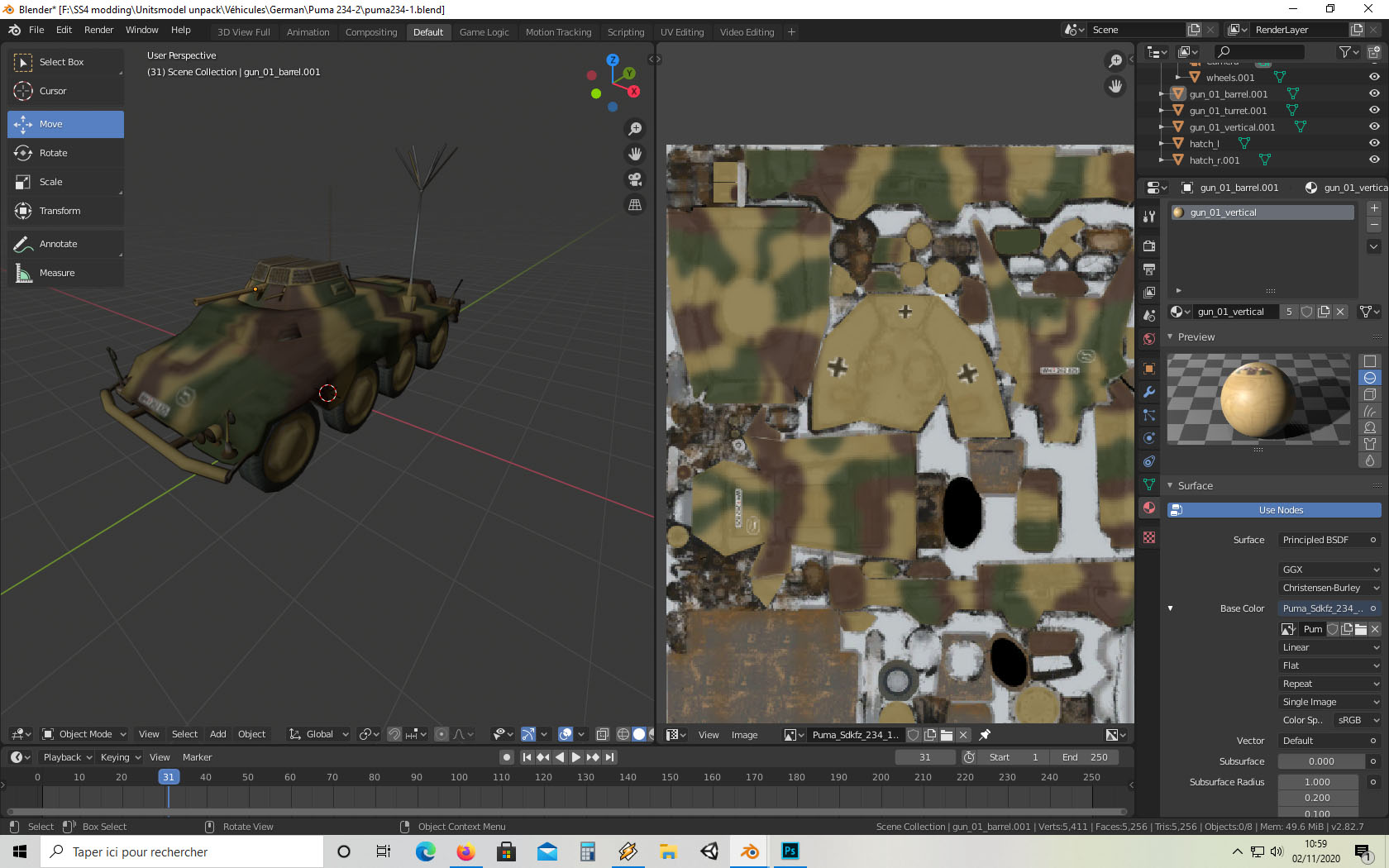
Task: Toggle visibility of hatch_r.001
Action: [1374, 160]
